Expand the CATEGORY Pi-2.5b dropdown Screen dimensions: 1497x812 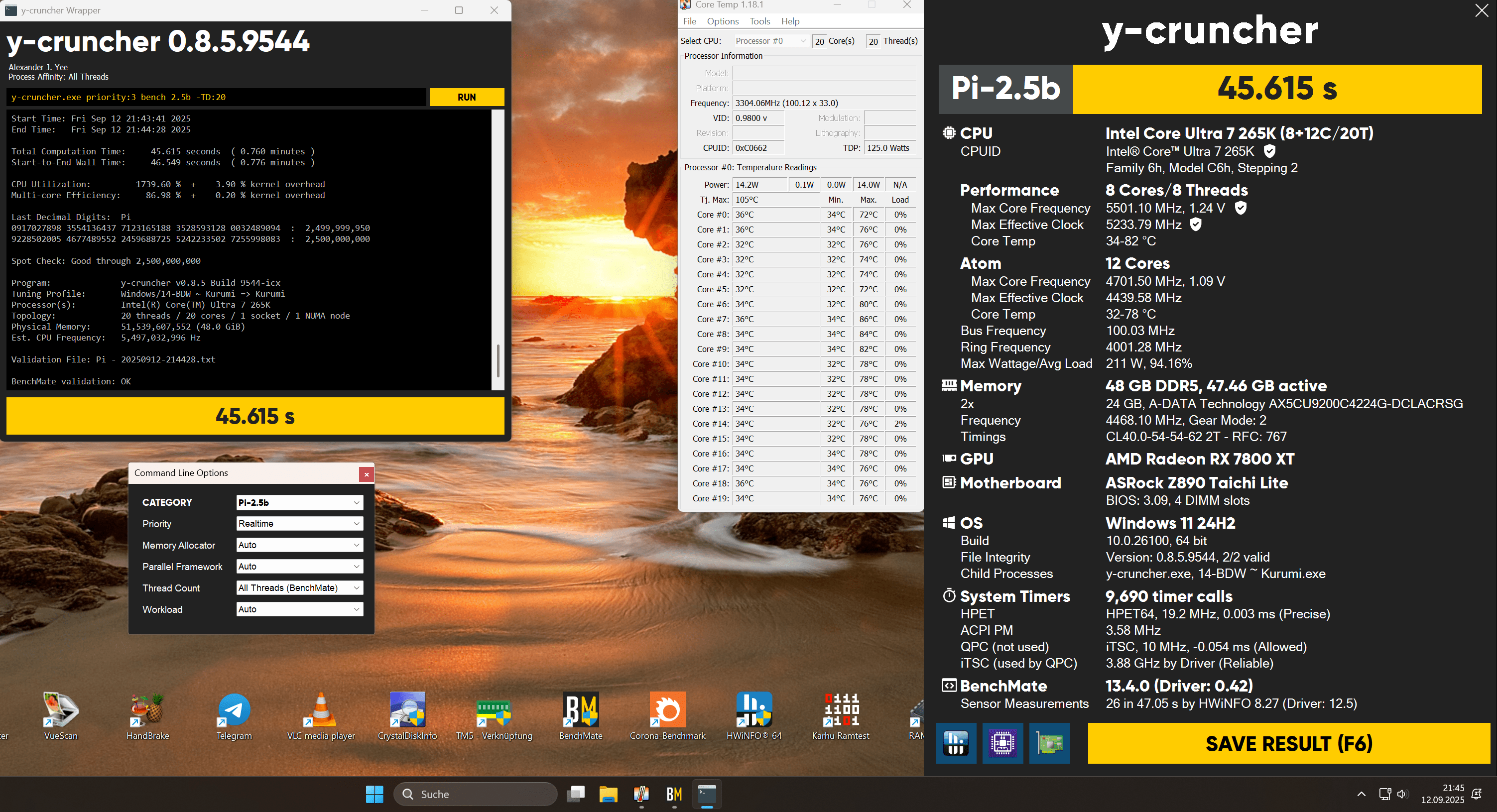point(299,502)
